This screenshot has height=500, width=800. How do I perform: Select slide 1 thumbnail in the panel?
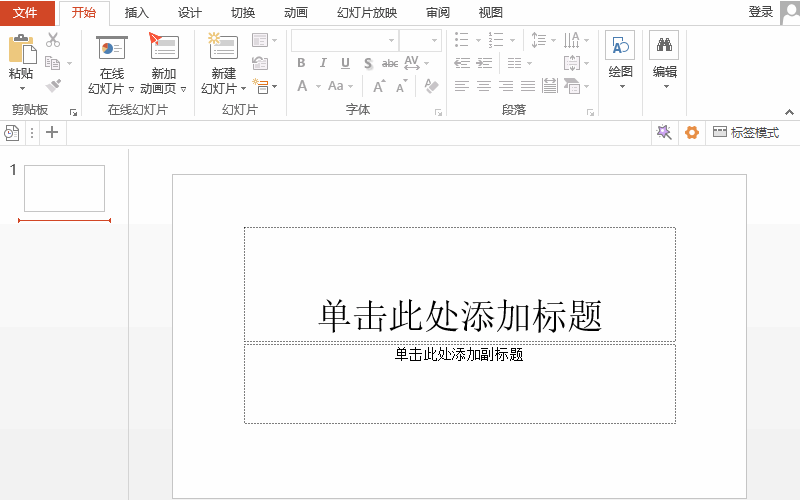point(64,188)
